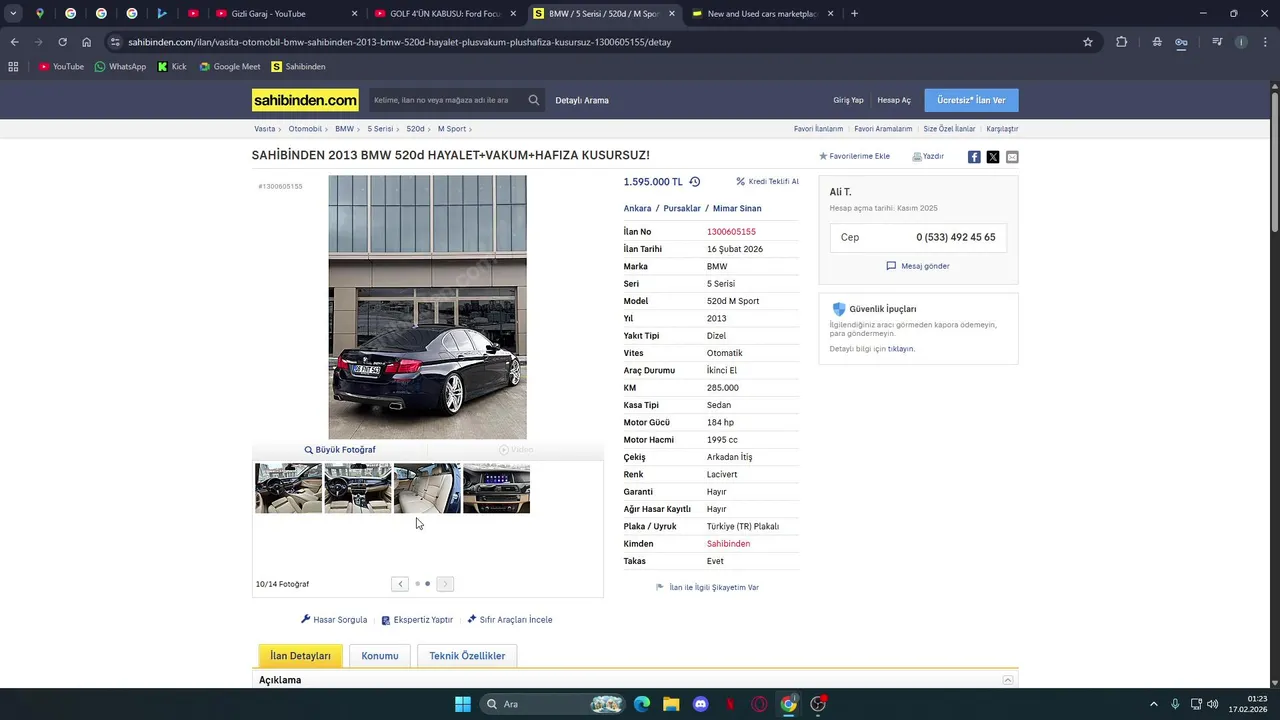Open the WhatsApp bookmark
This screenshot has width=1280, height=720.
coord(120,67)
